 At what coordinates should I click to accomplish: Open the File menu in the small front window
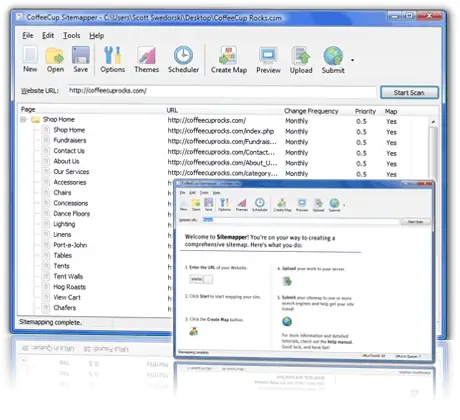click(x=182, y=193)
